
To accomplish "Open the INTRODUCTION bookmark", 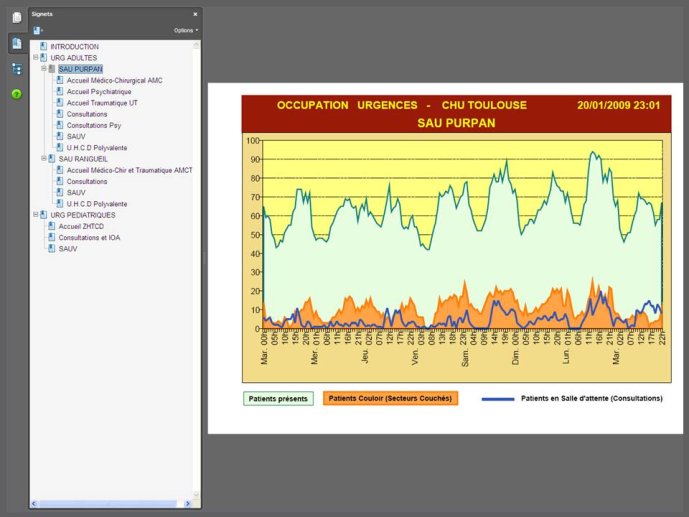I will point(74,47).
